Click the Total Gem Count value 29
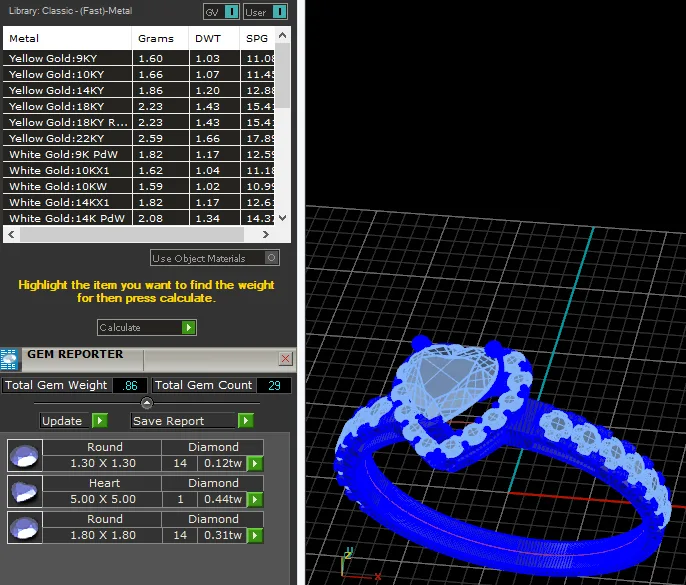 [274, 385]
